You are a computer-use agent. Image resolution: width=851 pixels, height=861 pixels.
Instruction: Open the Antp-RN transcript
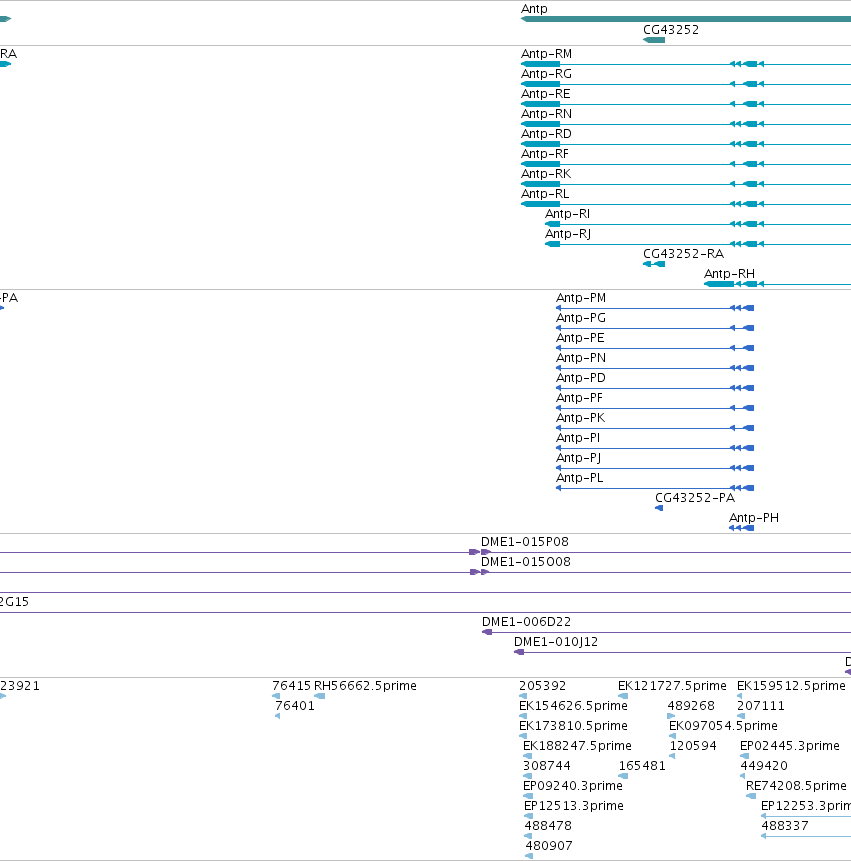coord(546,114)
